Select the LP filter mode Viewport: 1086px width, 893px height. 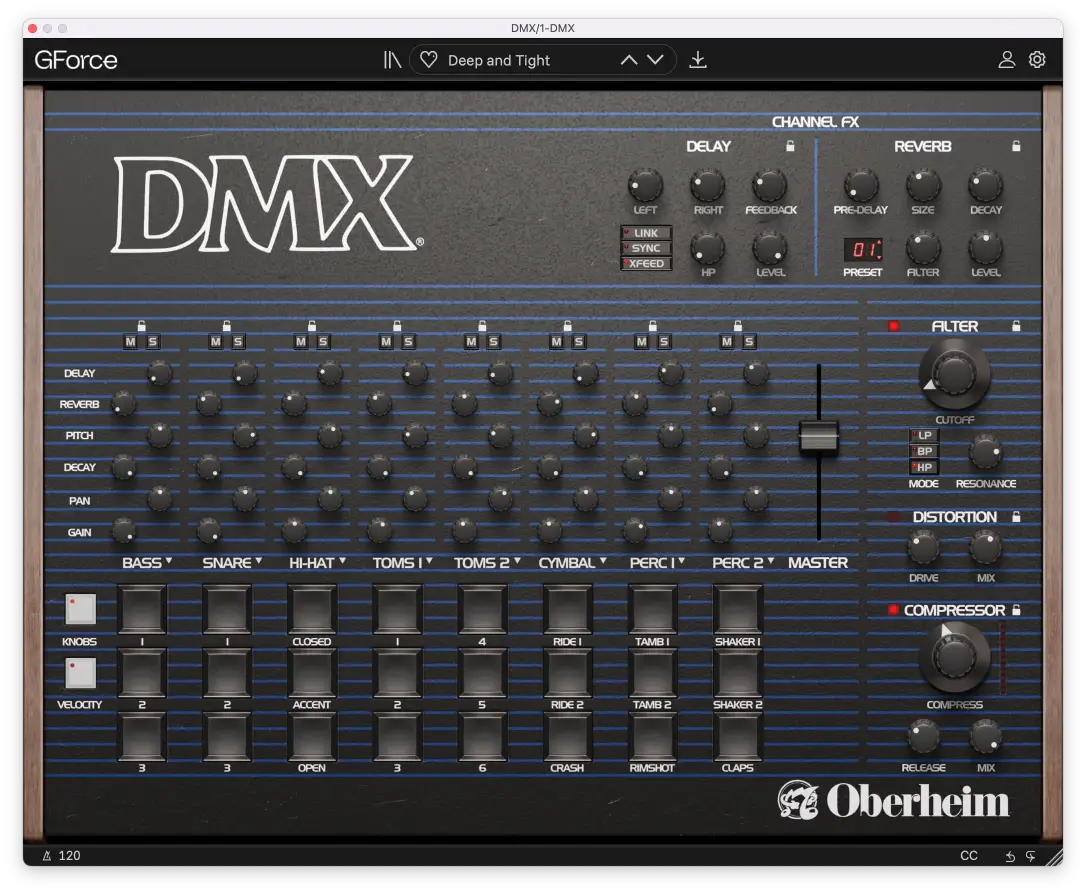click(924, 435)
